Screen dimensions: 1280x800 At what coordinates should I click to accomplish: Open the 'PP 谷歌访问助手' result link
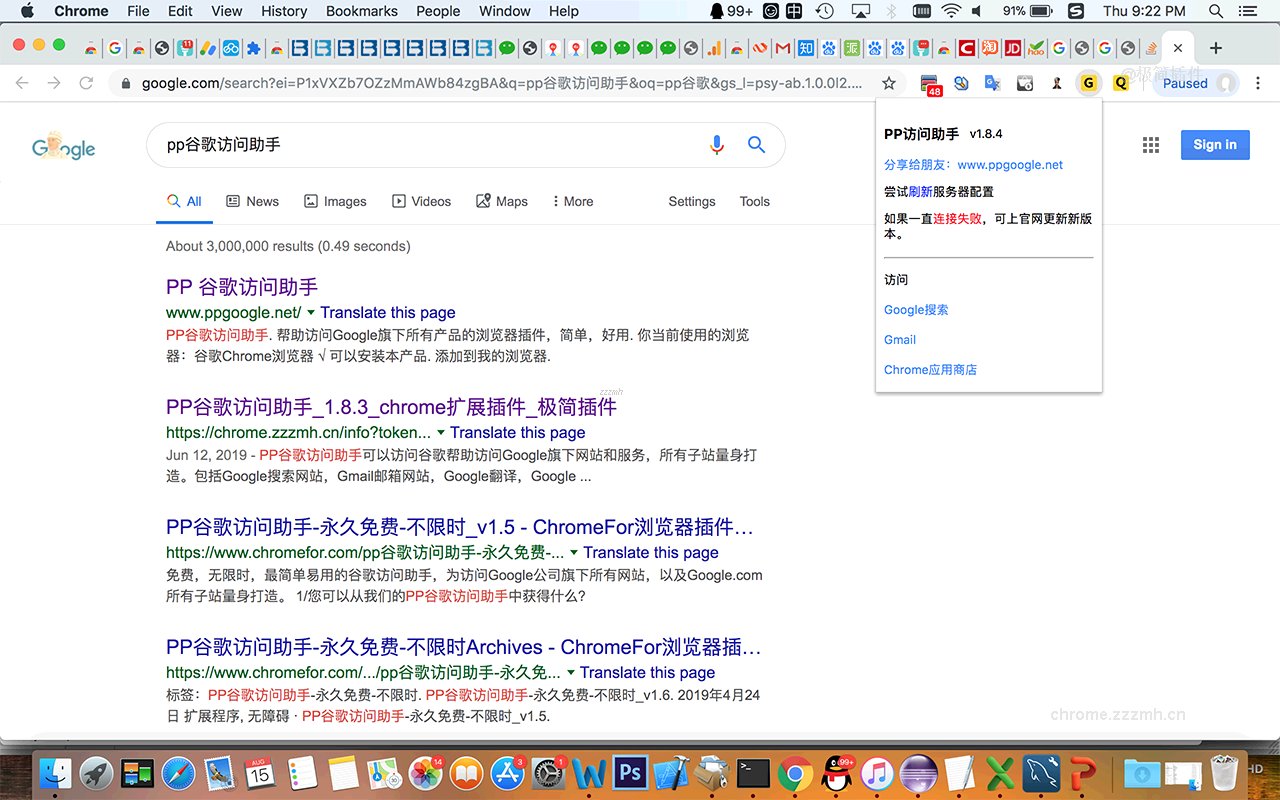pyautogui.click(x=242, y=287)
